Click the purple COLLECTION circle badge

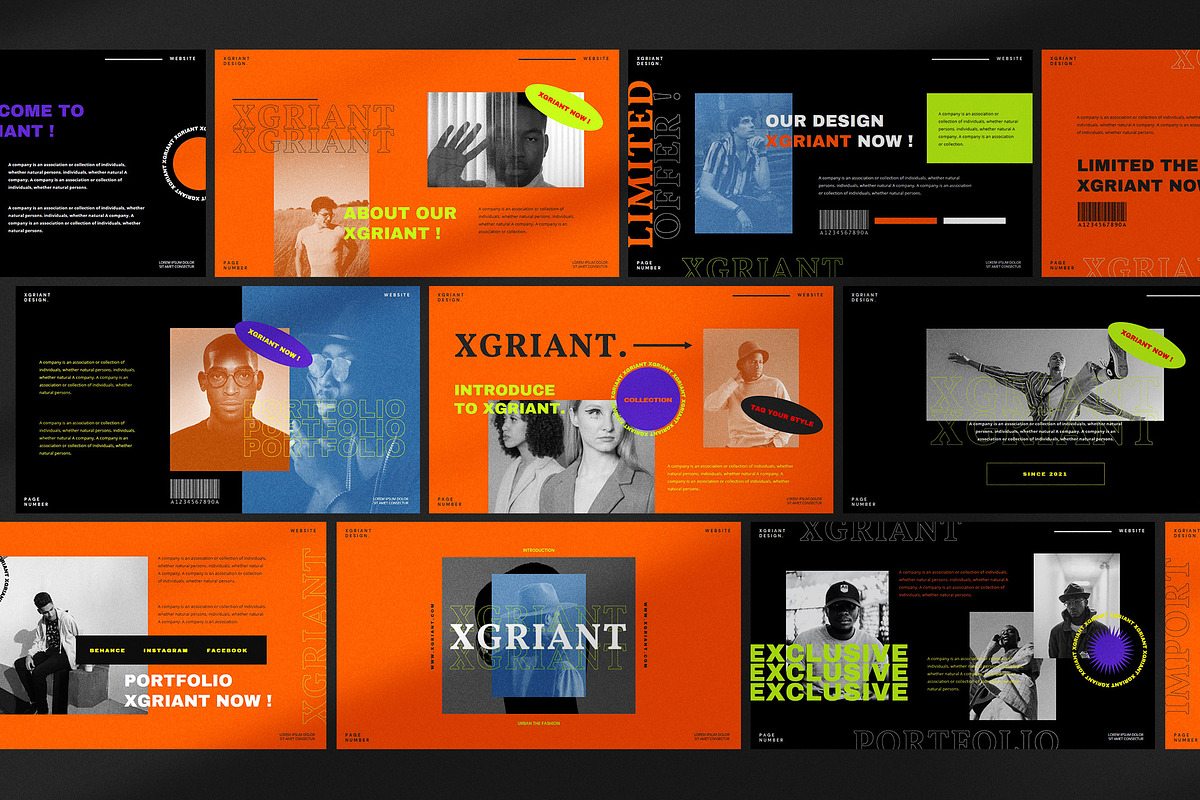647,399
